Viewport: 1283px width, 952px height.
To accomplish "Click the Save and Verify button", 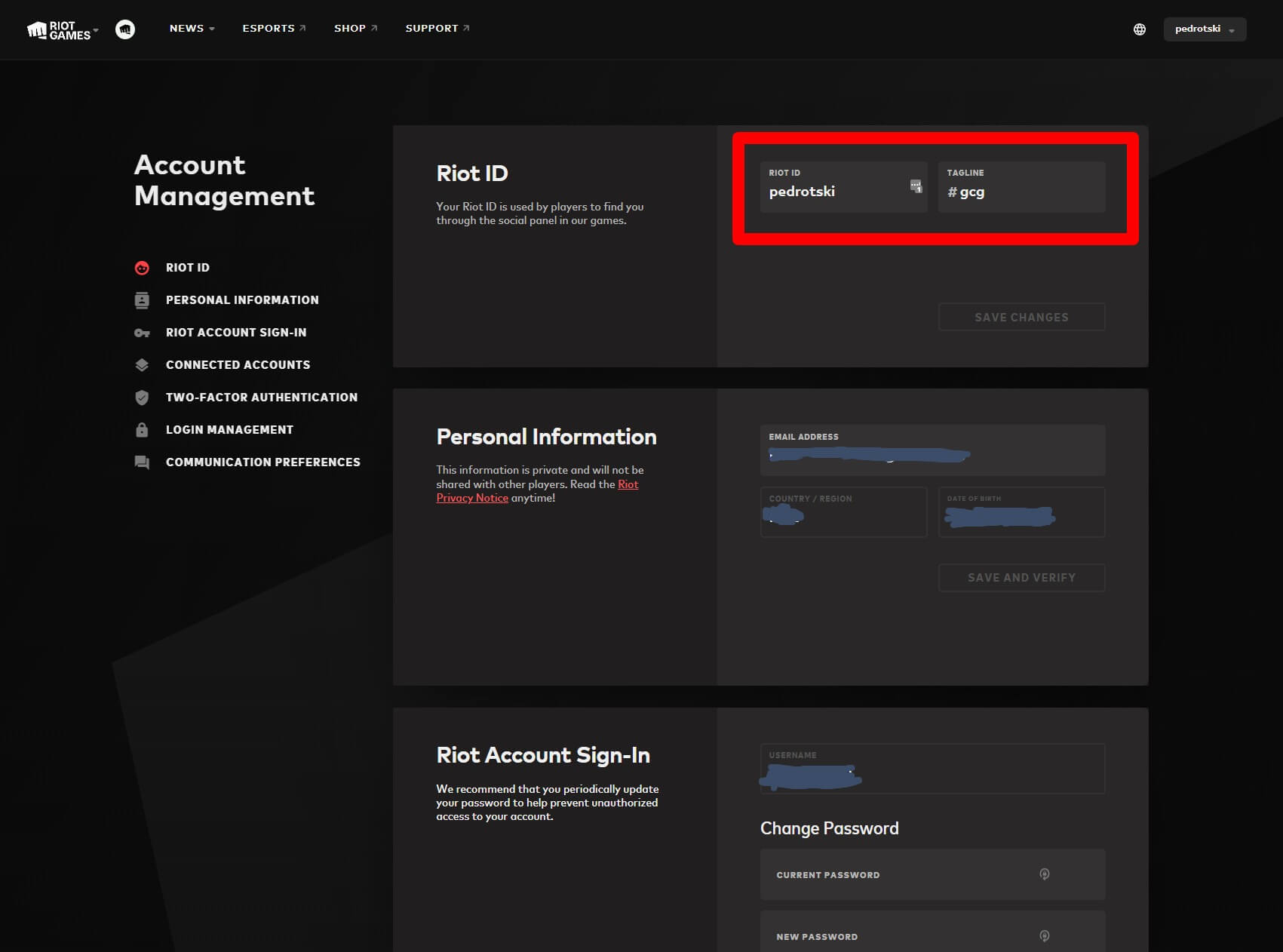I will click(1021, 578).
